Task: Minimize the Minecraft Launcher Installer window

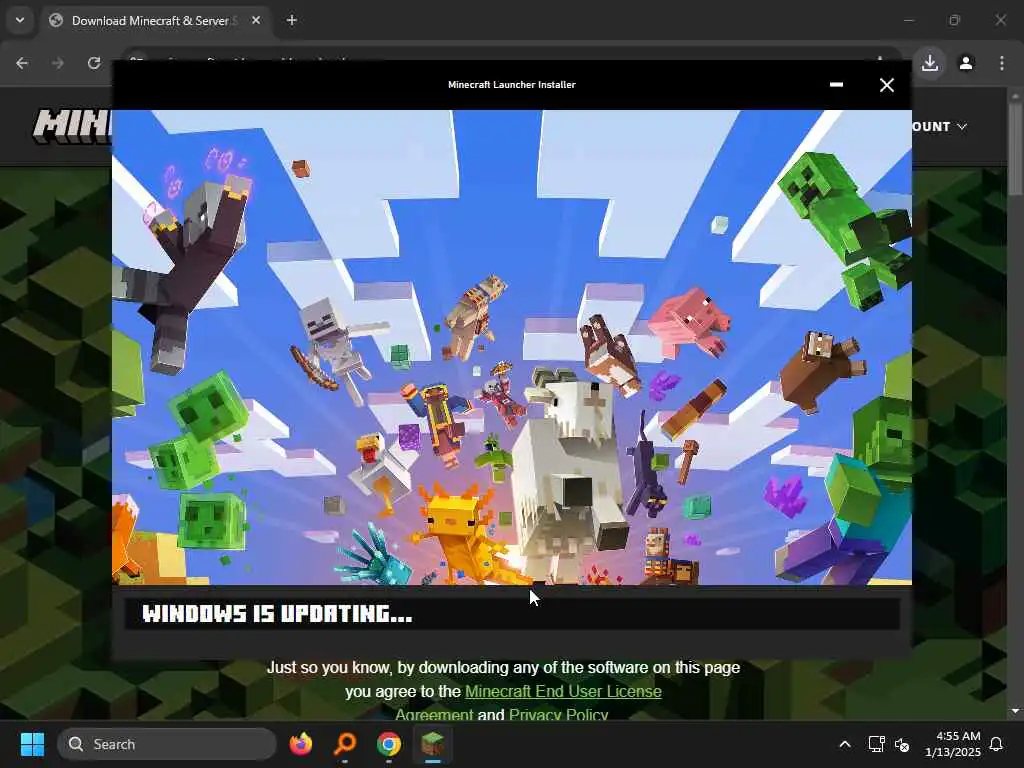Action: coord(836,85)
